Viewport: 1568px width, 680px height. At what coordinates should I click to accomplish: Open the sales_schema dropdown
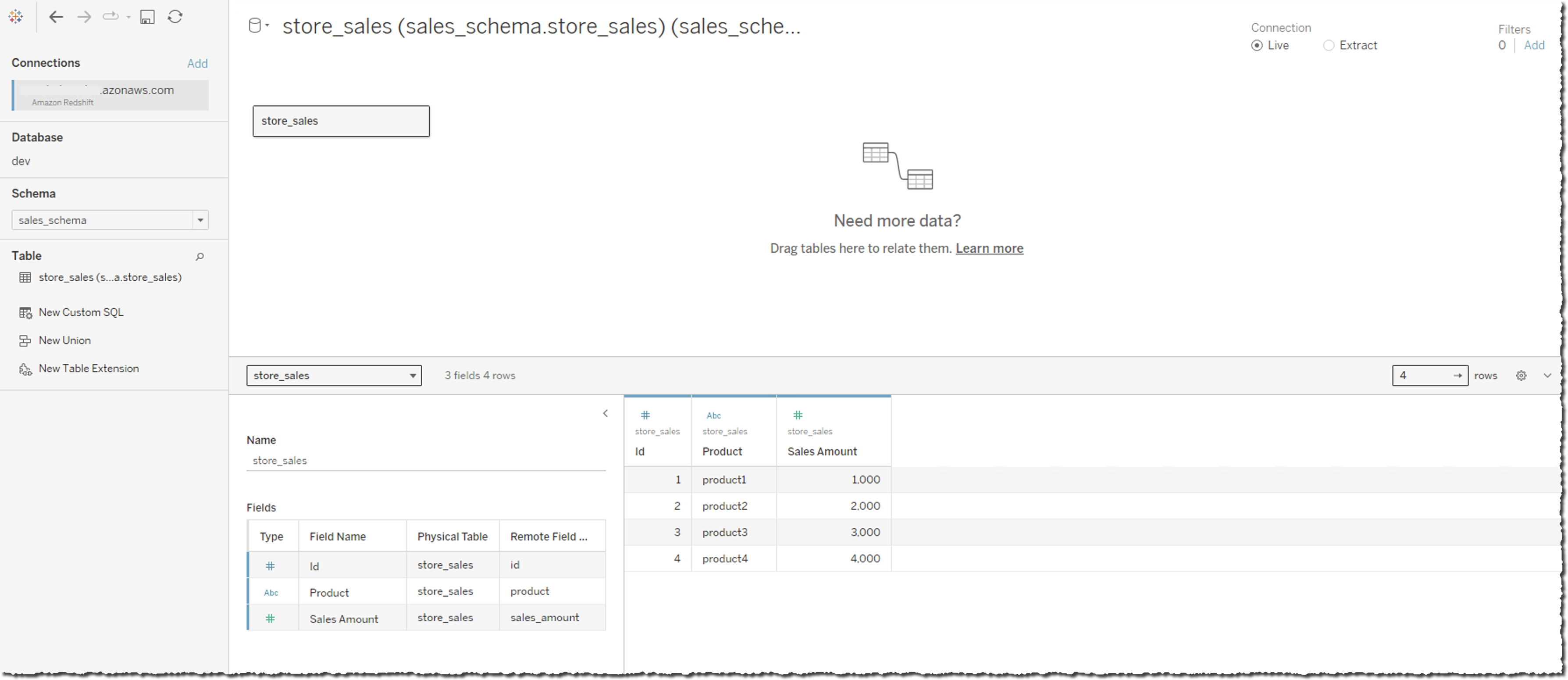200,220
